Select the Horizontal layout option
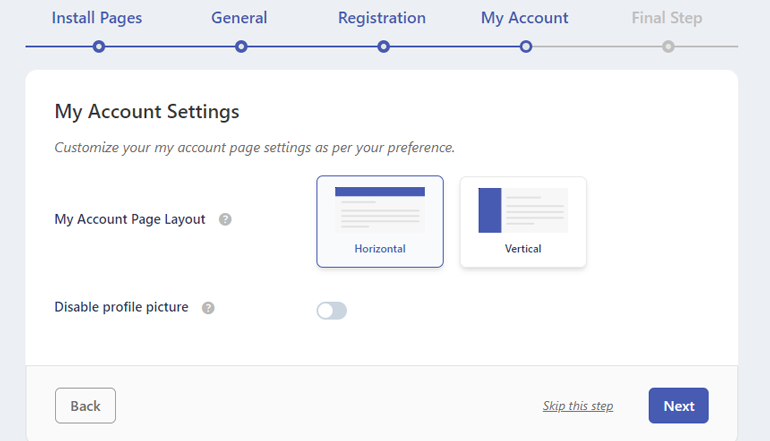The height and width of the screenshot is (441, 770). pyautogui.click(x=380, y=221)
